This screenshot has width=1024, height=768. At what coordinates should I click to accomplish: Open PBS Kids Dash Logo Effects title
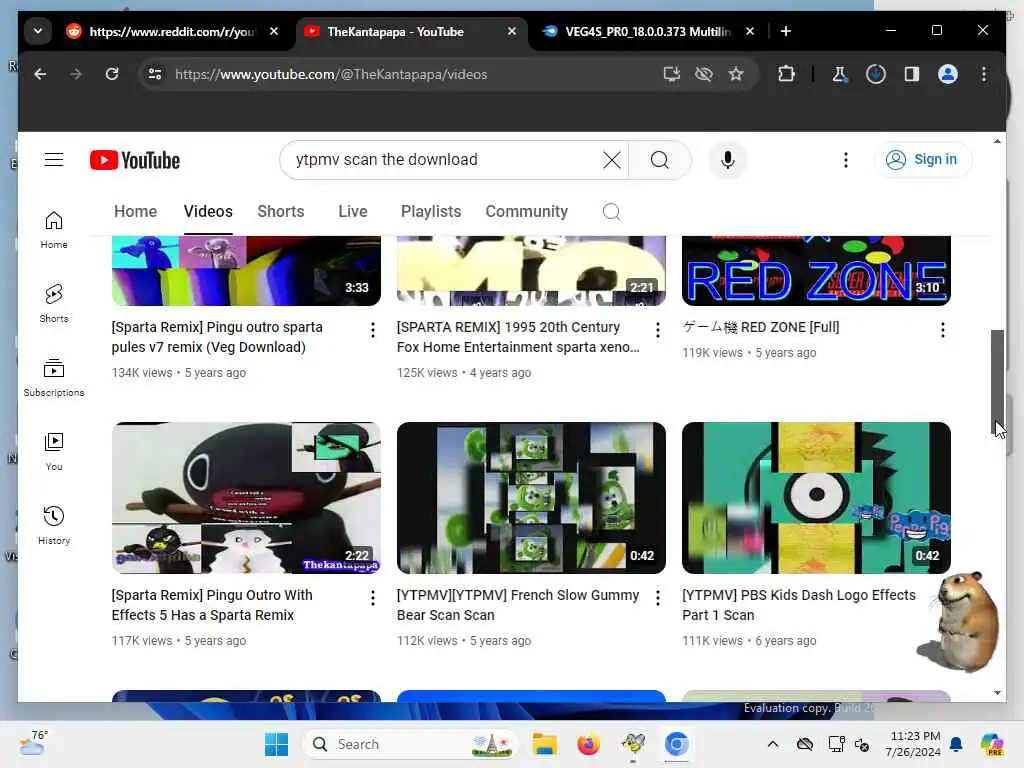tap(799, 605)
